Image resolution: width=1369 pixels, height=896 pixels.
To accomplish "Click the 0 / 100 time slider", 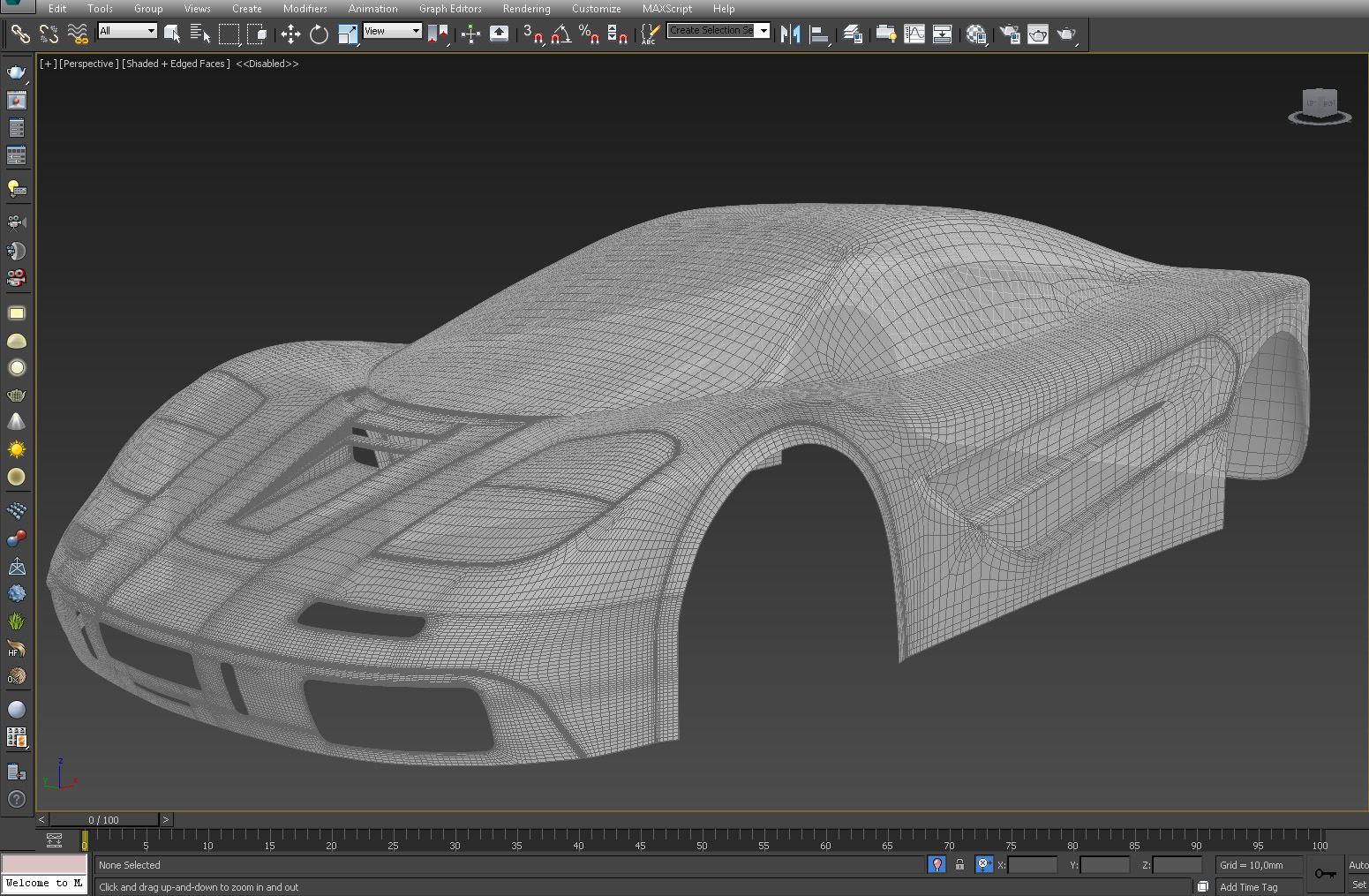I will click(104, 820).
